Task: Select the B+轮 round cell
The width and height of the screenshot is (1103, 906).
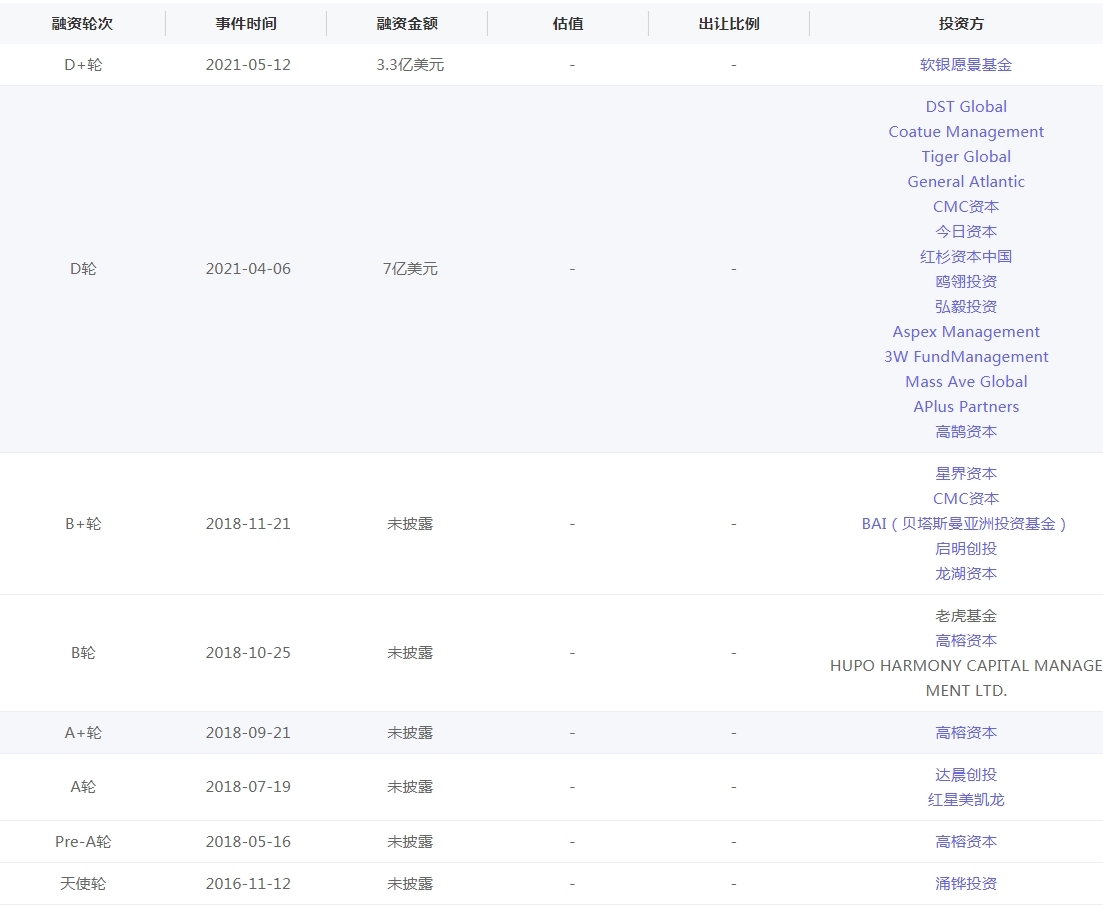Action: coord(83,523)
